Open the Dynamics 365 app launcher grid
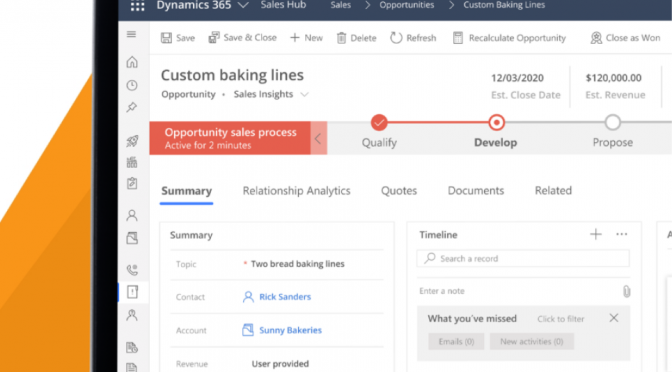The width and height of the screenshot is (672, 372). [138, 6]
